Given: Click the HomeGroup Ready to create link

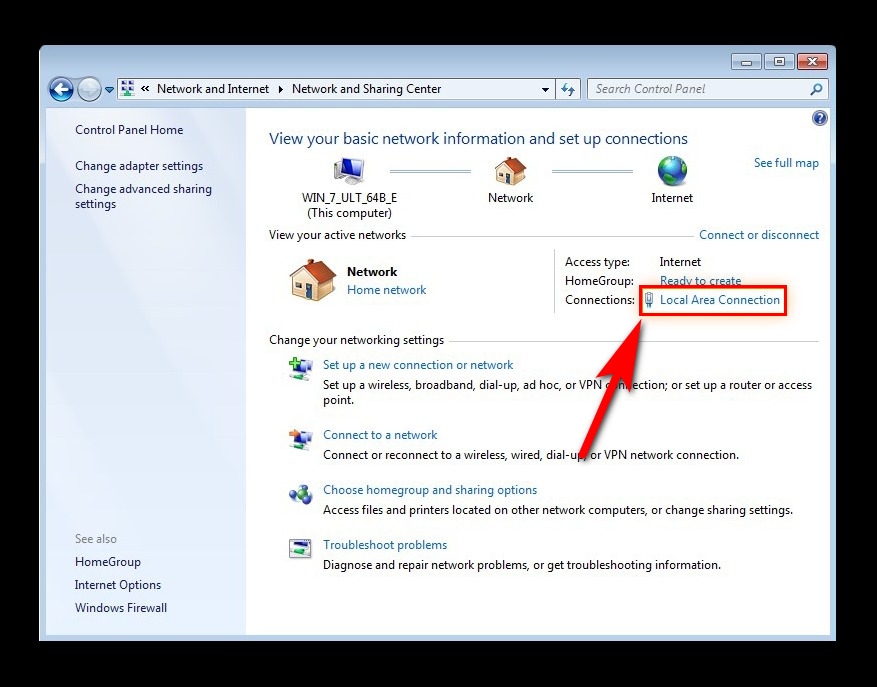Looking at the screenshot, I should 700,280.
